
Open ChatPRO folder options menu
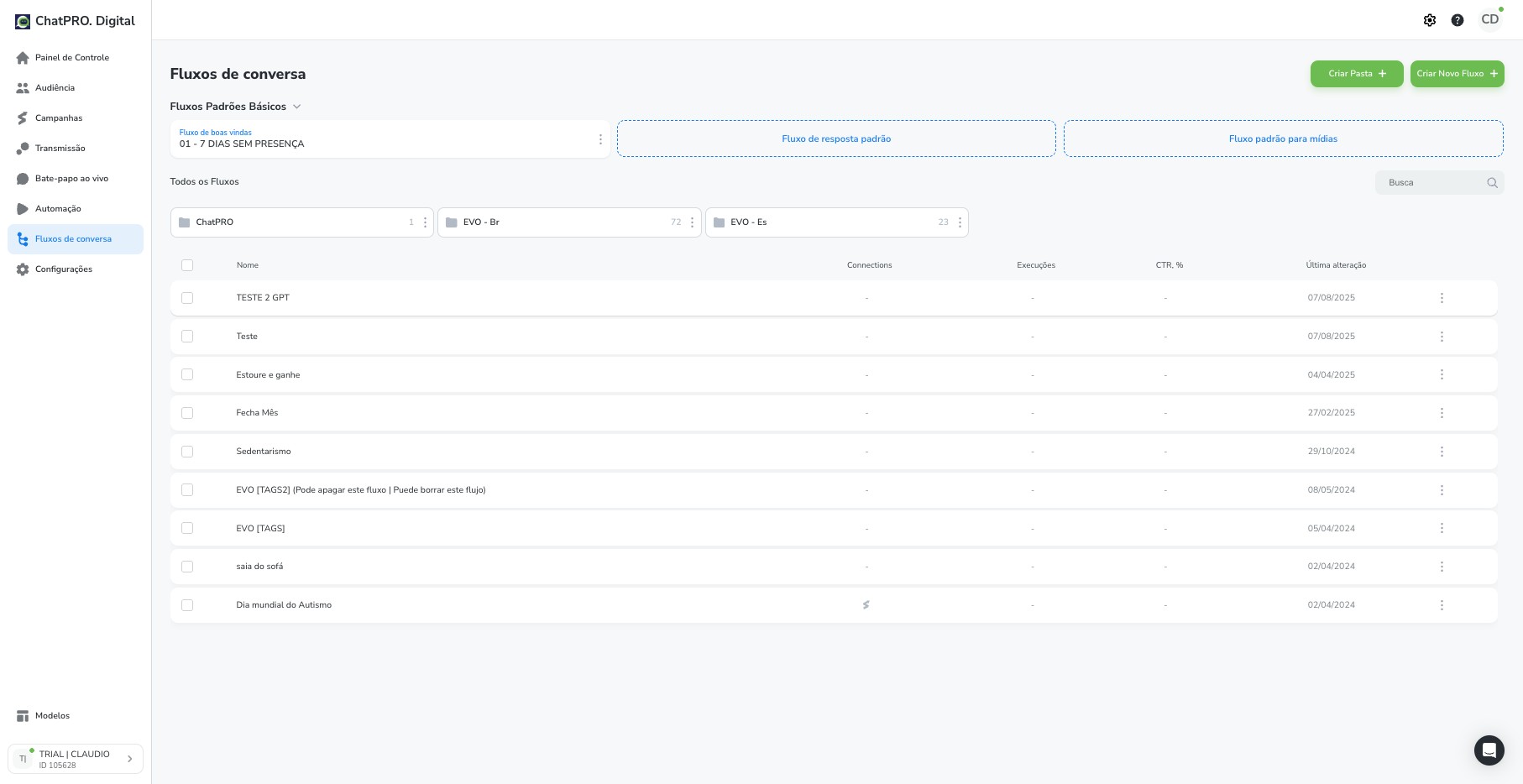(425, 222)
